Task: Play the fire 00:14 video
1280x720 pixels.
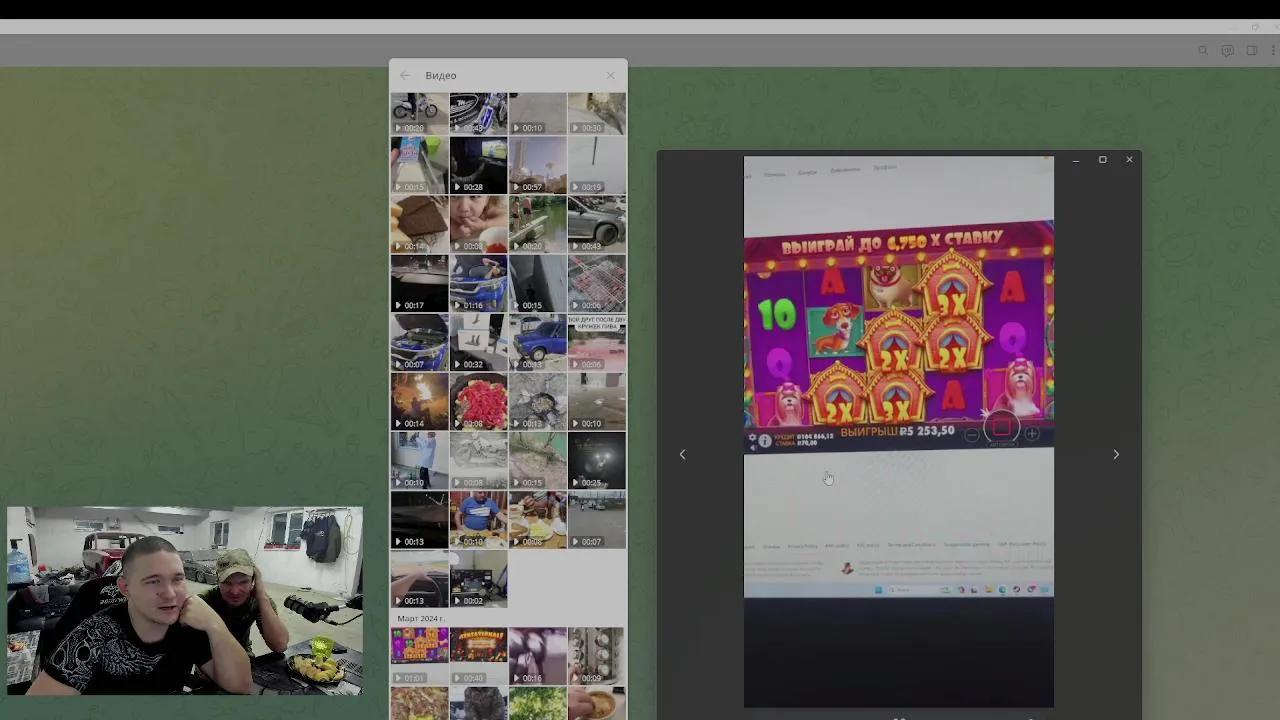Action: pos(419,401)
